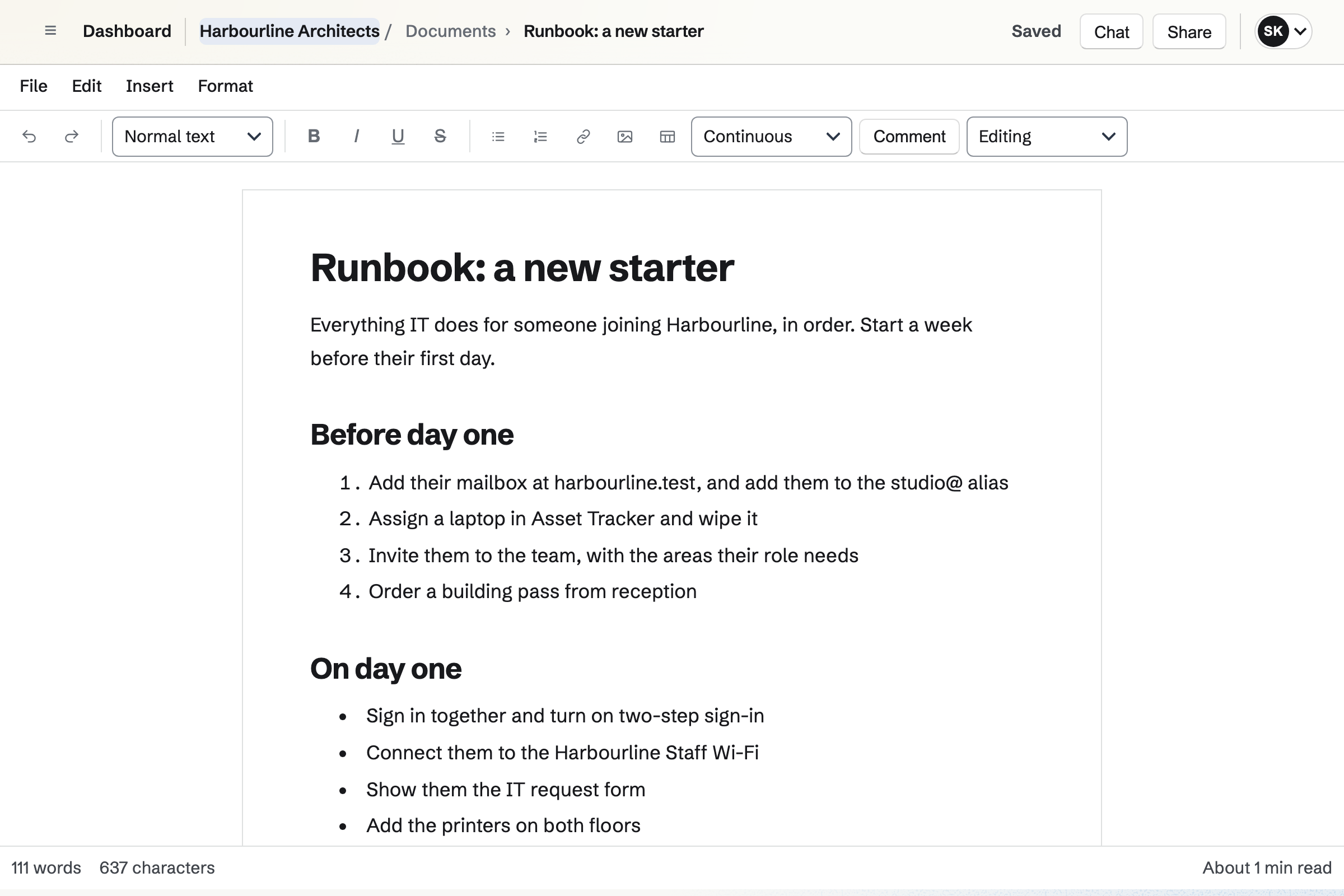Open the Normal text style dropdown
The width and height of the screenshot is (1344, 896).
[x=193, y=137]
